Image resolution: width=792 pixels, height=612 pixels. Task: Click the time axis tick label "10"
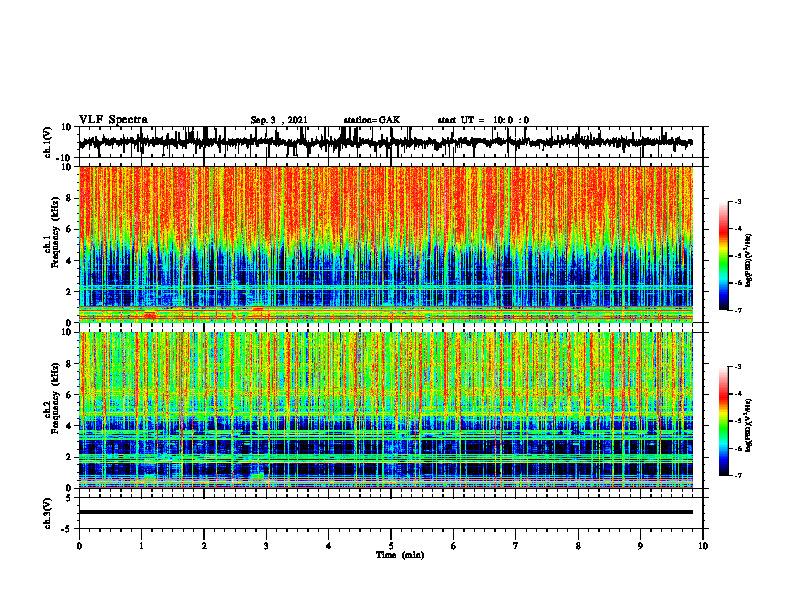coord(703,546)
